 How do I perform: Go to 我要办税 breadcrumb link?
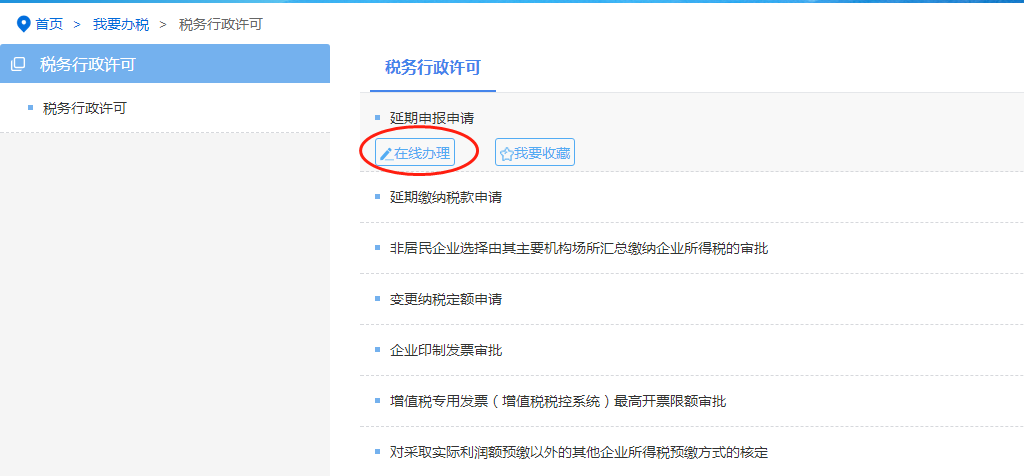[x=121, y=25]
